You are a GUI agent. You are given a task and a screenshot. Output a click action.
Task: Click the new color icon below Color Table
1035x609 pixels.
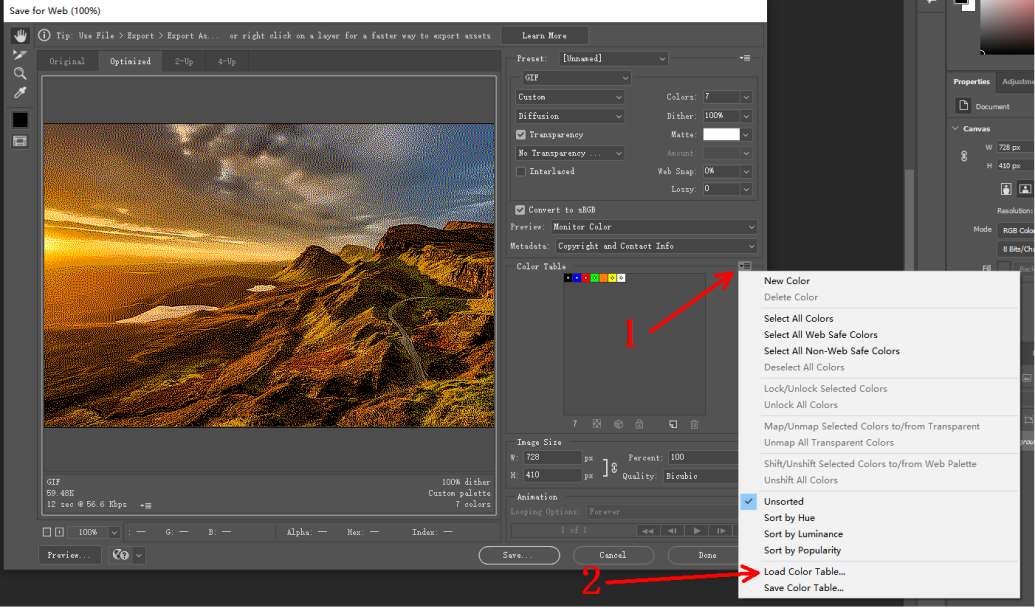673,424
